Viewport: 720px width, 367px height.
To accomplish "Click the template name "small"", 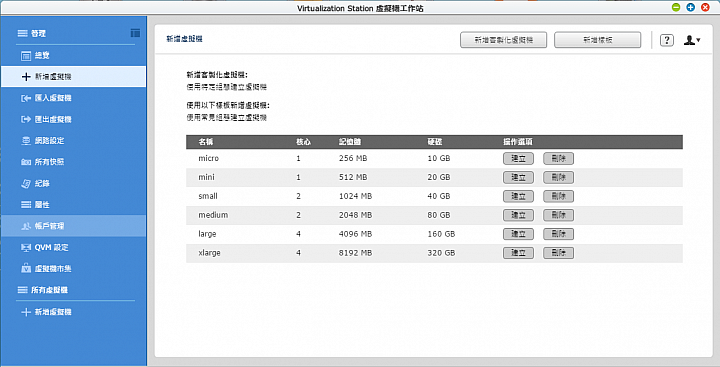I will coord(208,196).
